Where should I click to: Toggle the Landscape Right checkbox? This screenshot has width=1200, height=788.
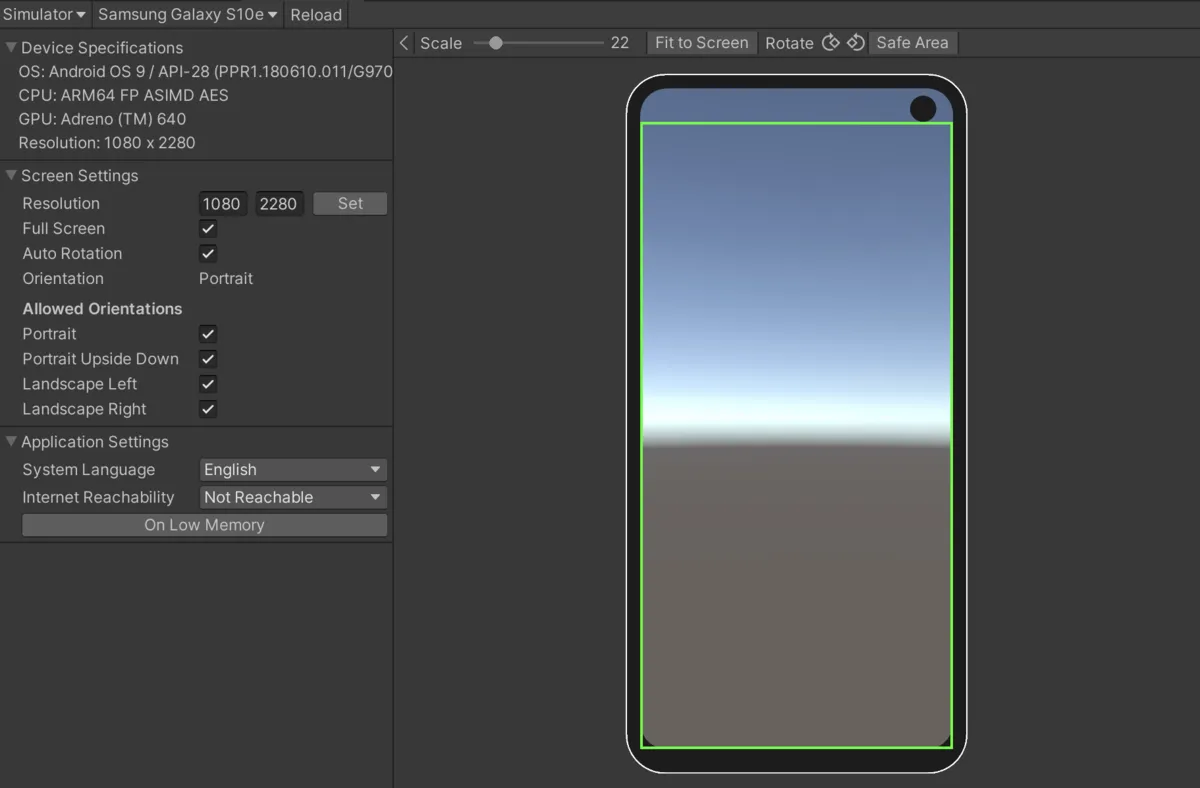point(208,409)
